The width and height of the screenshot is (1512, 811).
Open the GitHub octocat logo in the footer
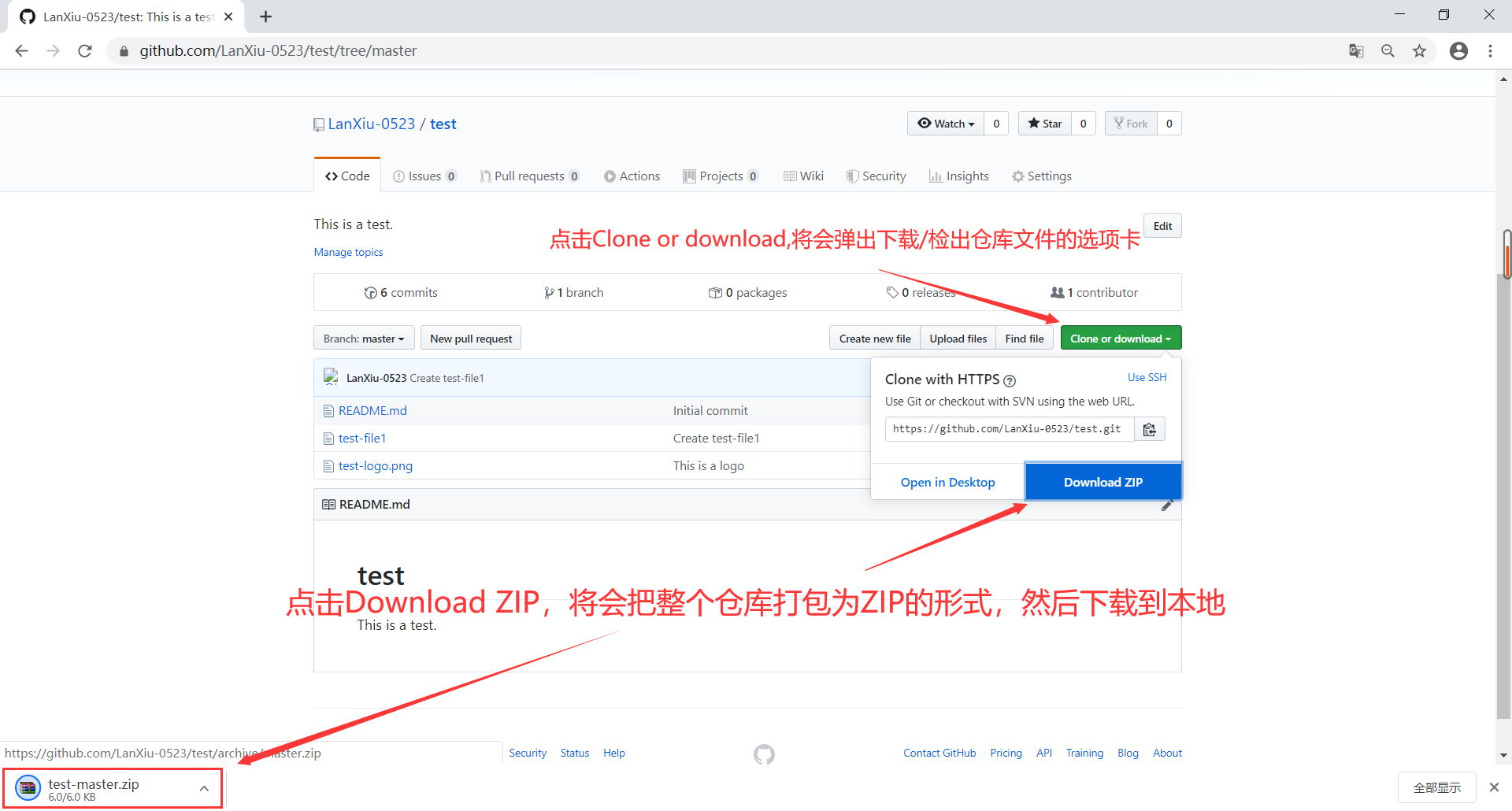coord(763,754)
